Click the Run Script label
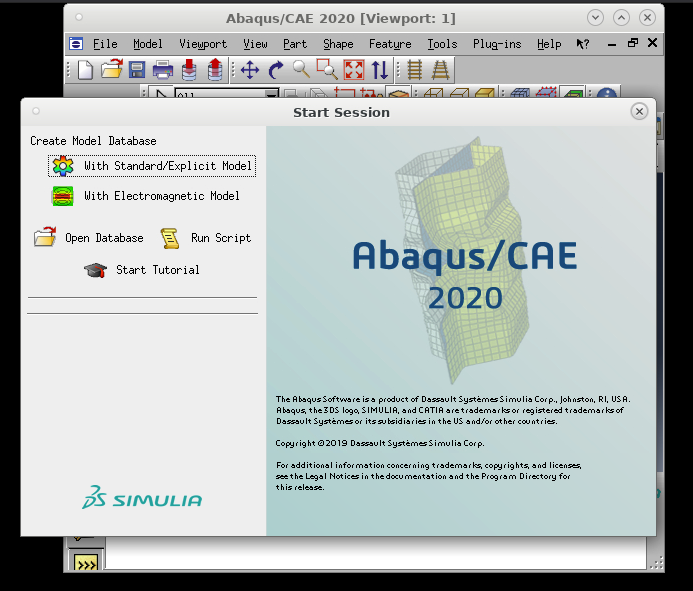693x591 pixels. tap(221, 238)
